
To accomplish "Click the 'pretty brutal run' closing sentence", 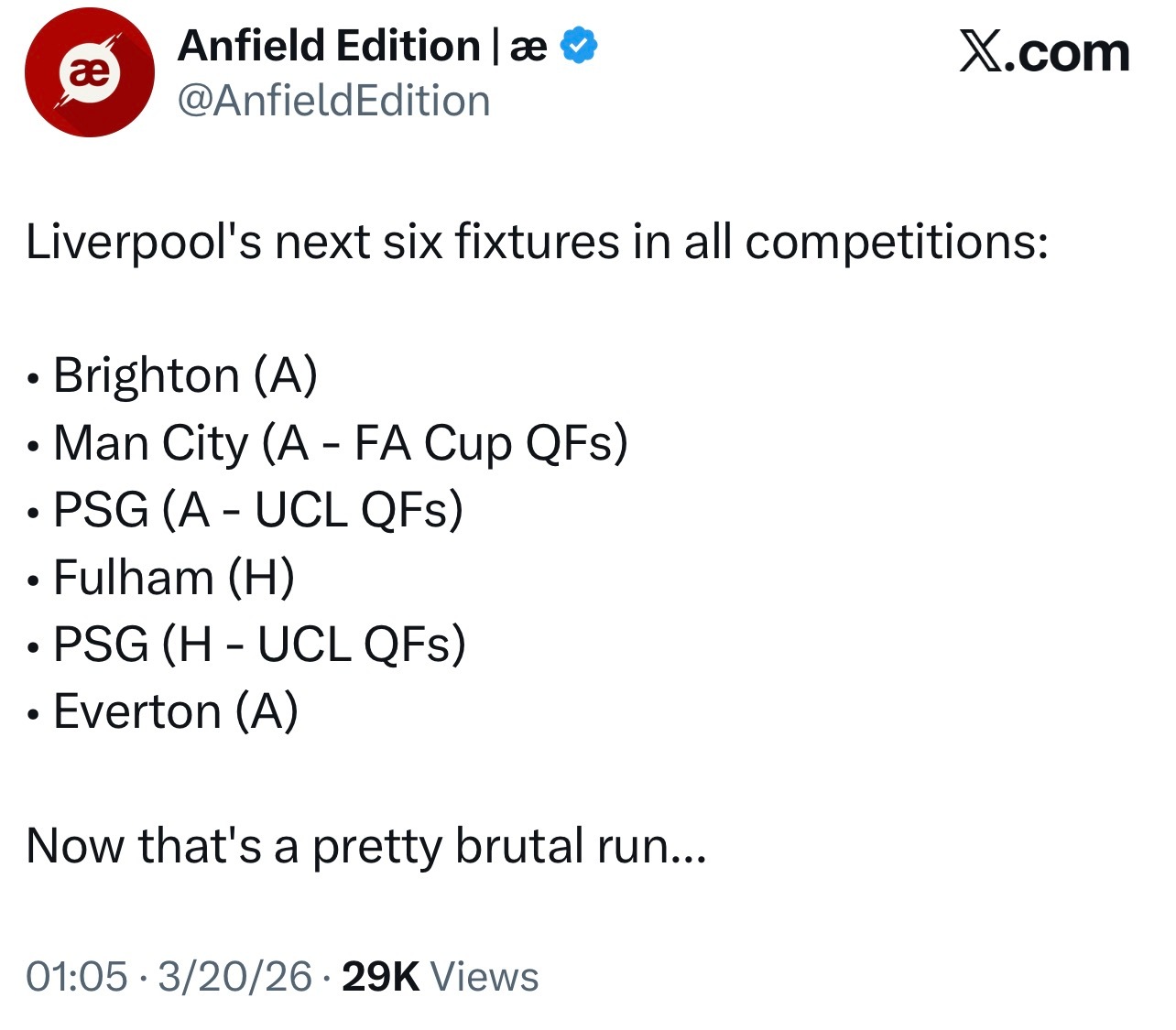I will tap(366, 845).
